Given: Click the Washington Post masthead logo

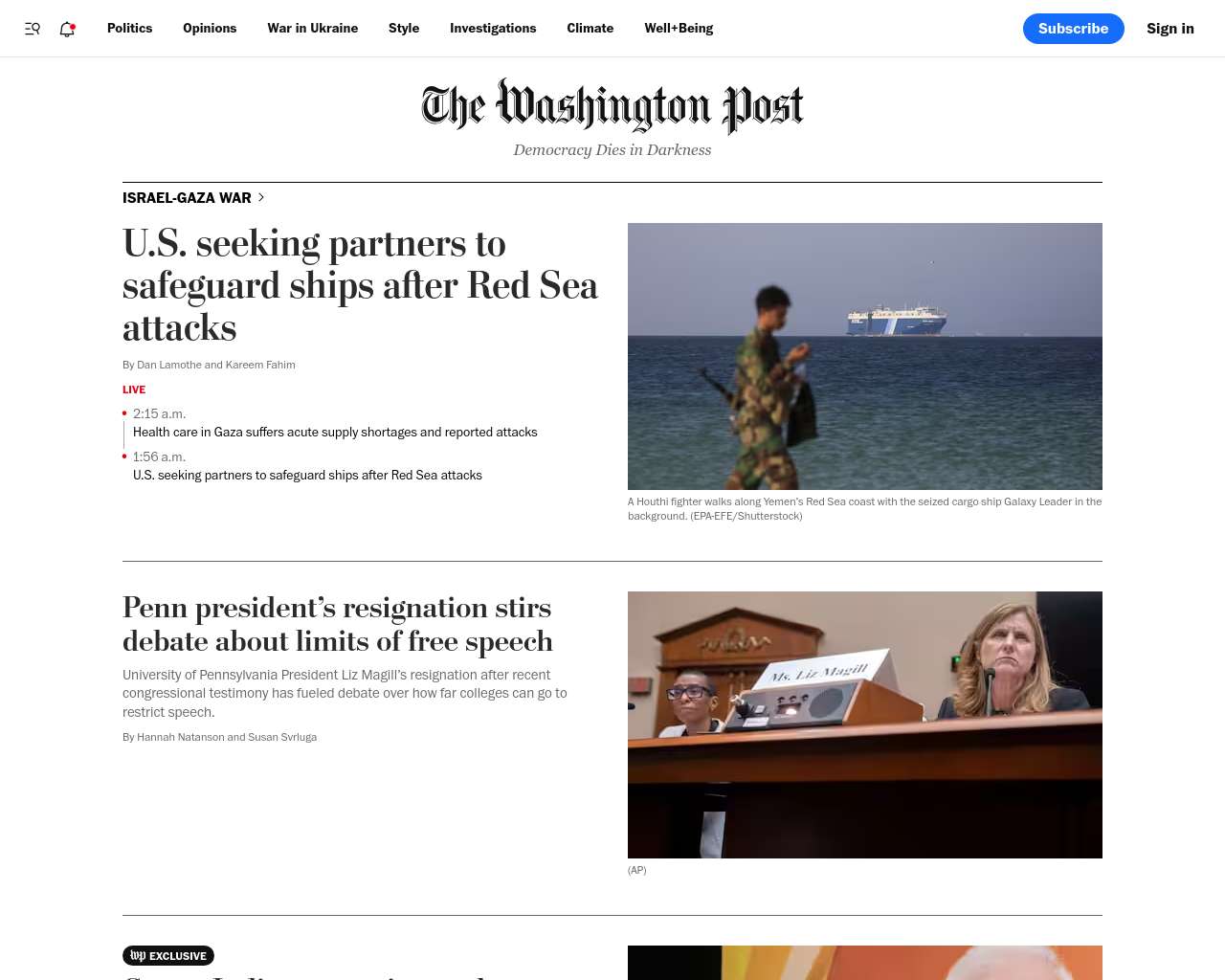Looking at the screenshot, I should point(612,106).
